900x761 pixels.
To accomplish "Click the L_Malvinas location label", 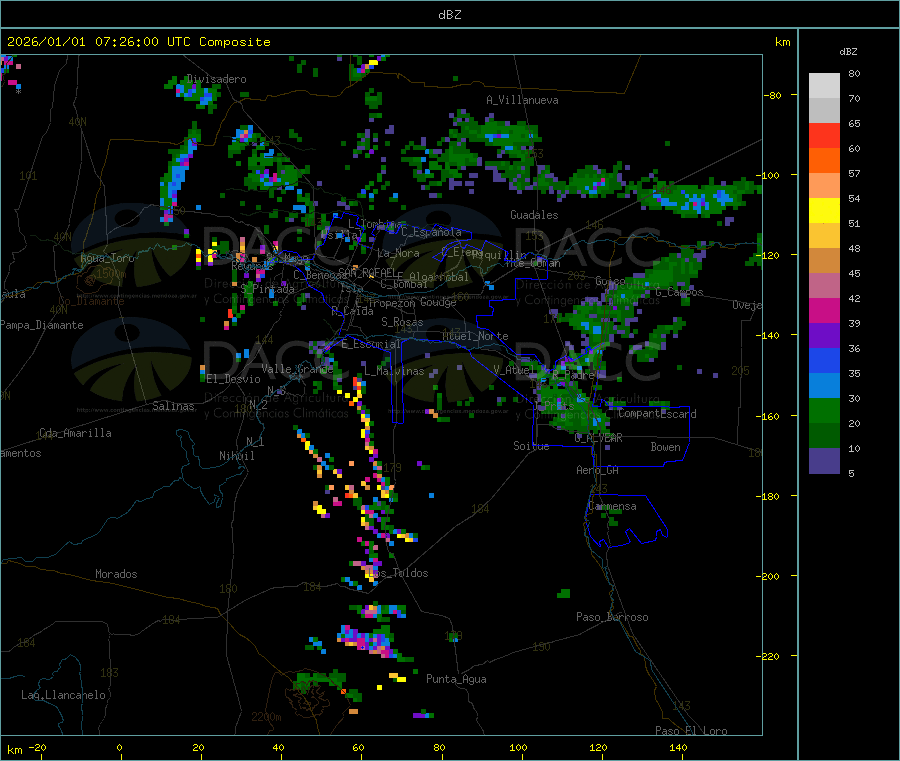I will coord(394,371).
